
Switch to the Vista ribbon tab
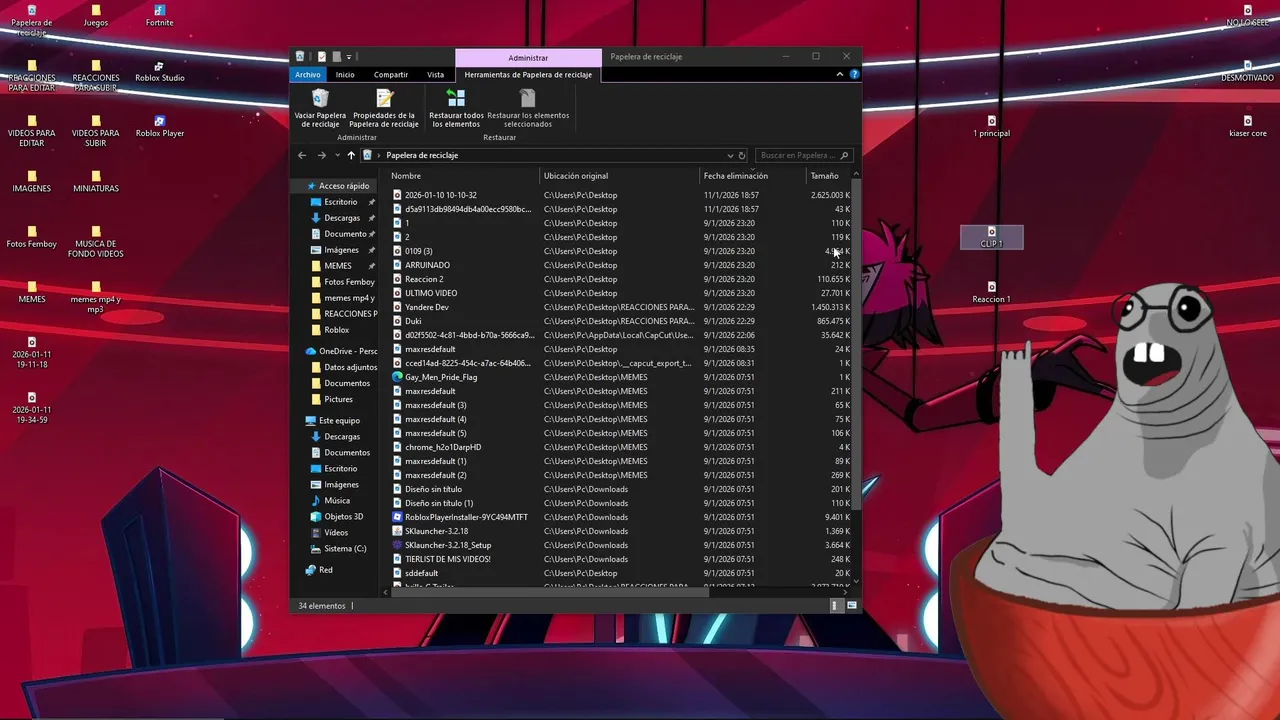coord(436,74)
